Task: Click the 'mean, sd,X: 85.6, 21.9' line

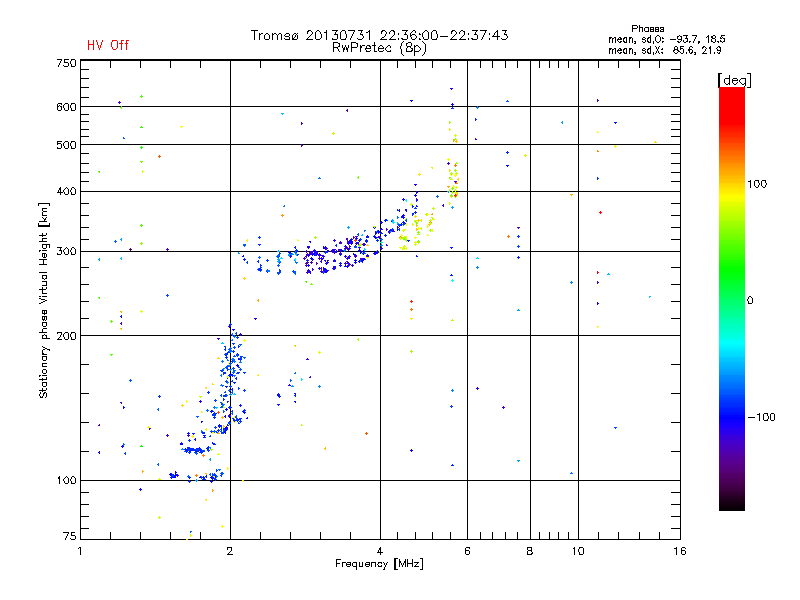Action: click(664, 50)
